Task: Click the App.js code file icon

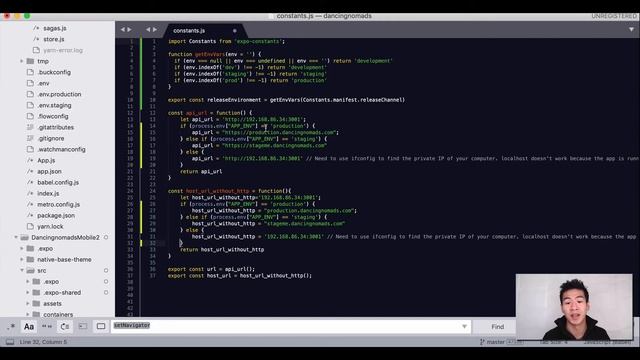Action: coord(30,160)
